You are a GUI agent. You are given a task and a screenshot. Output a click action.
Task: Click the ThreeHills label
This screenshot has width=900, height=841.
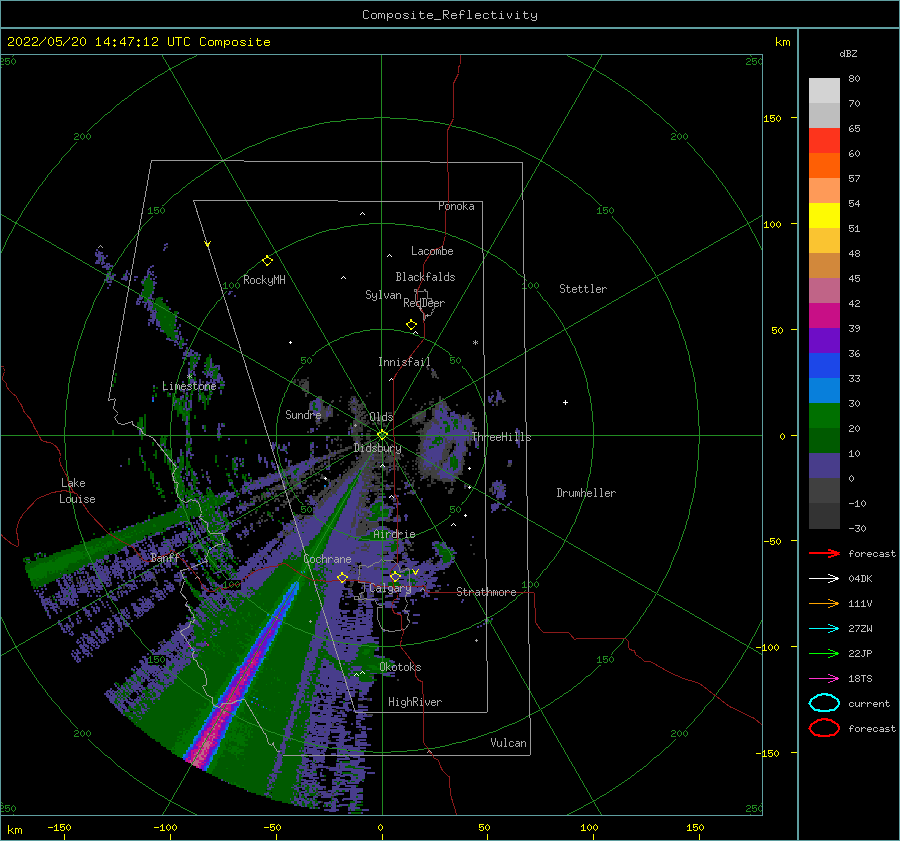(502, 437)
